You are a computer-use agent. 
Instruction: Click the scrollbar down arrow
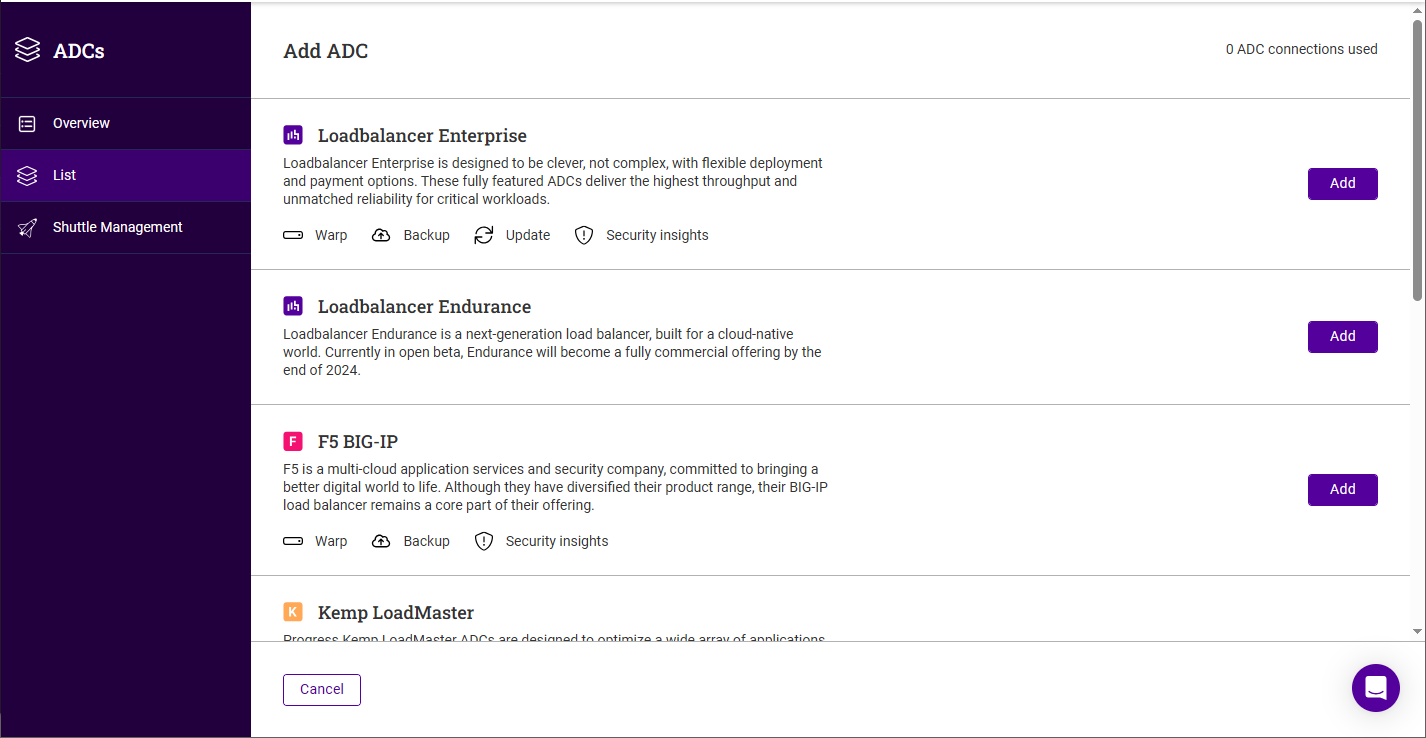coord(1417,631)
